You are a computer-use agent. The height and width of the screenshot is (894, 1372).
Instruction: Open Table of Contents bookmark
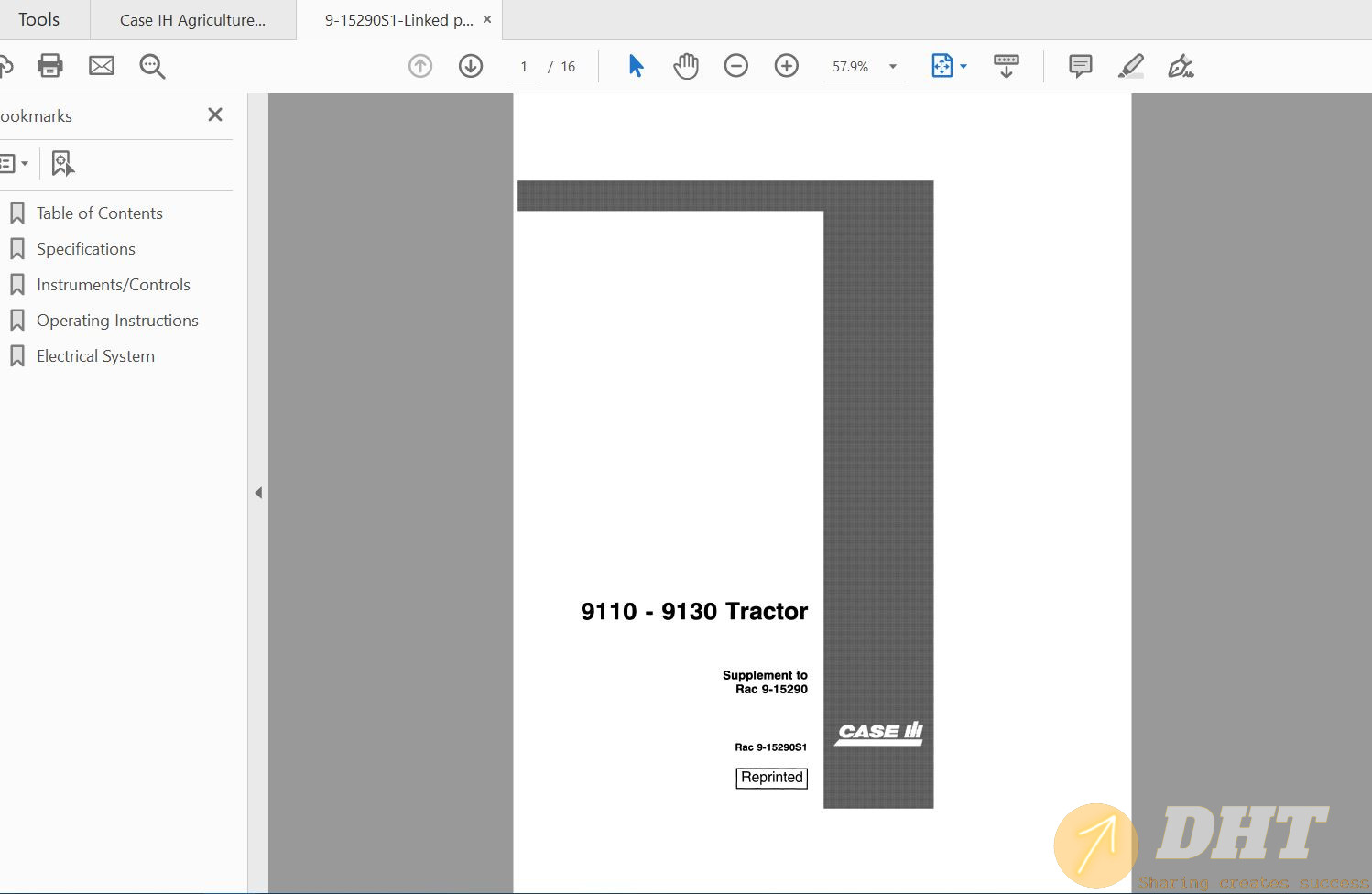coord(100,213)
